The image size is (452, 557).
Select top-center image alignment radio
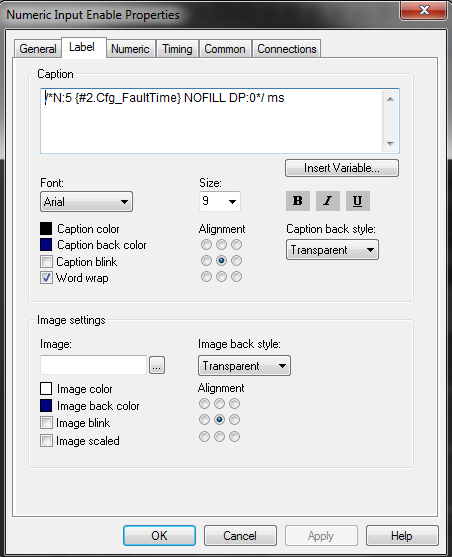click(219, 404)
